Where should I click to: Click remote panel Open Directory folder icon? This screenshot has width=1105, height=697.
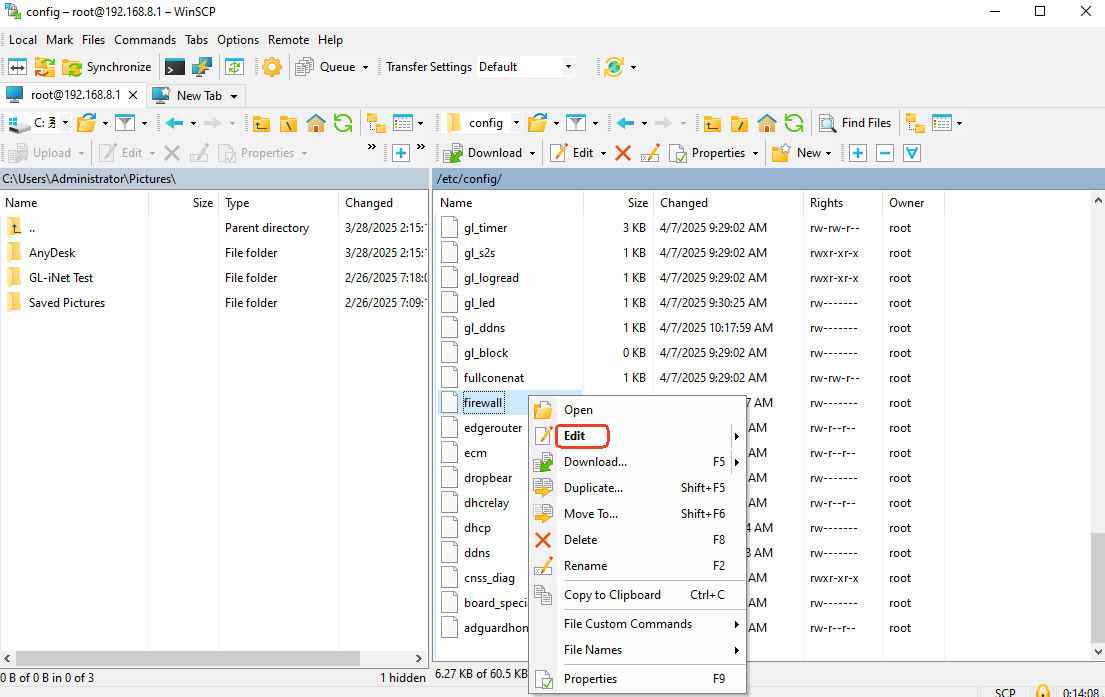click(x=538, y=123)
